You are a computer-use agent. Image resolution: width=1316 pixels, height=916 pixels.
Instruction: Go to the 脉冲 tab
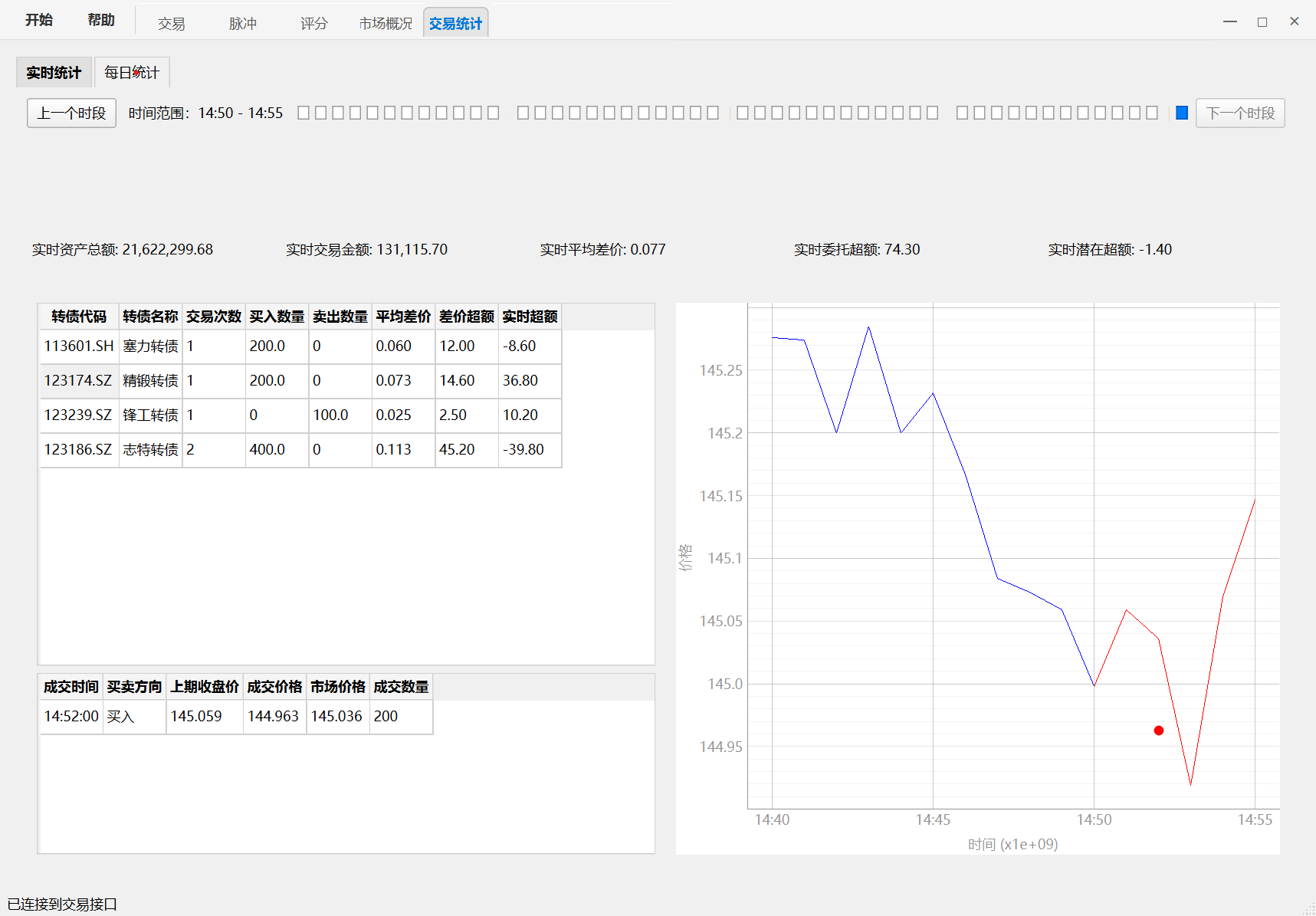pyautogui.click(x=242, y=24)
